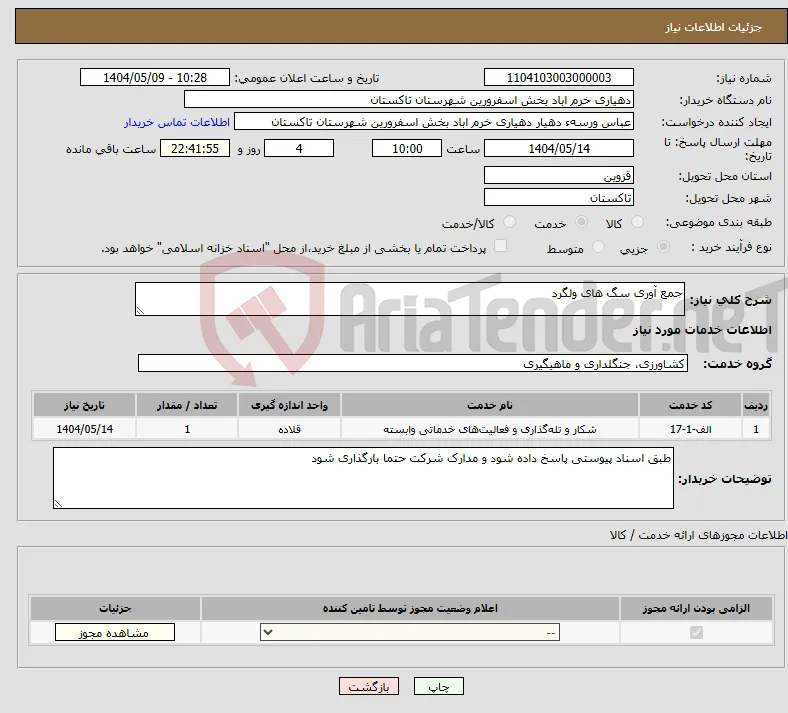Click the توضیحات خریدار text area
This screenshot has width=788, height=713.
(x=363, y=478)
